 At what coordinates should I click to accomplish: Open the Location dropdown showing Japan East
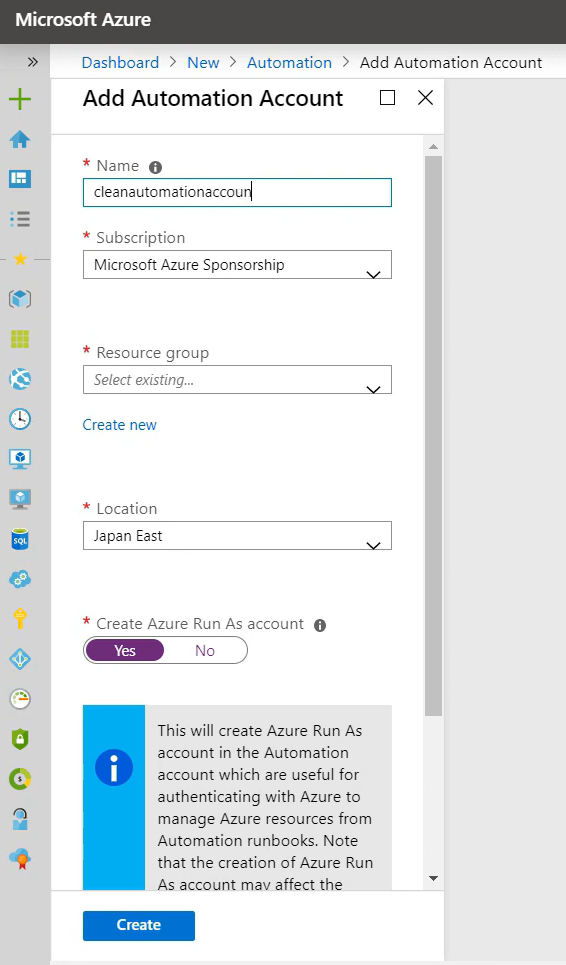[x=237, y=535]
